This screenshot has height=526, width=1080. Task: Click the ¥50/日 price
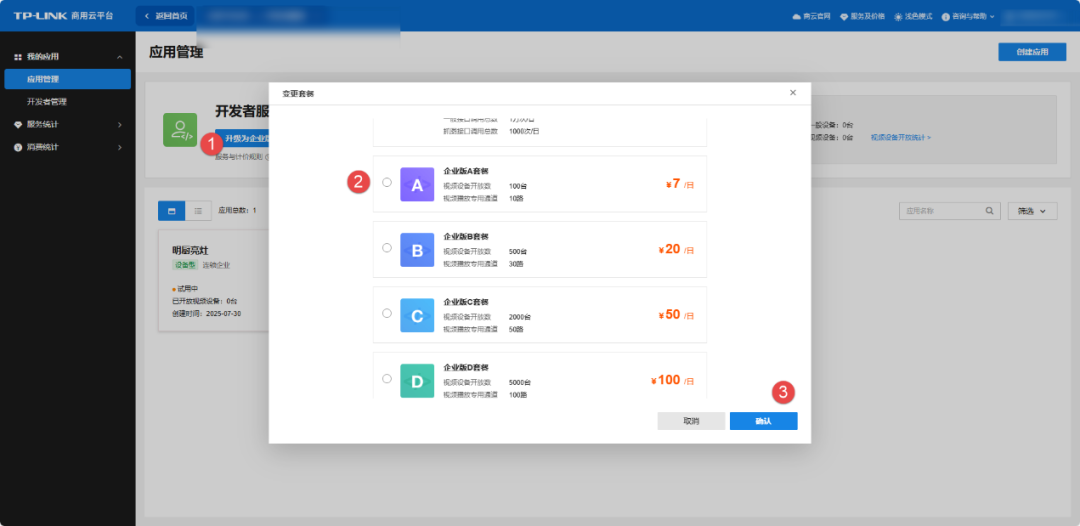coord(676,315)
